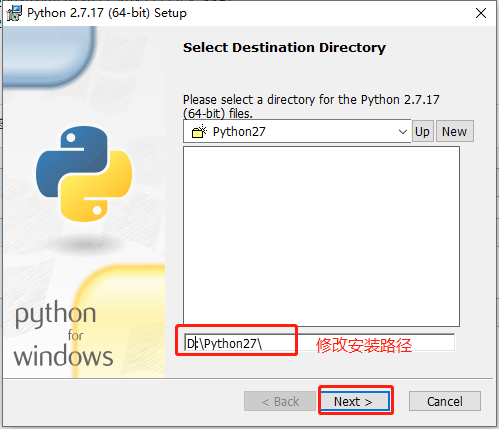Click inside the empty directory list box
This screenshot has height=429, width=499.
[x=321, y=236]
